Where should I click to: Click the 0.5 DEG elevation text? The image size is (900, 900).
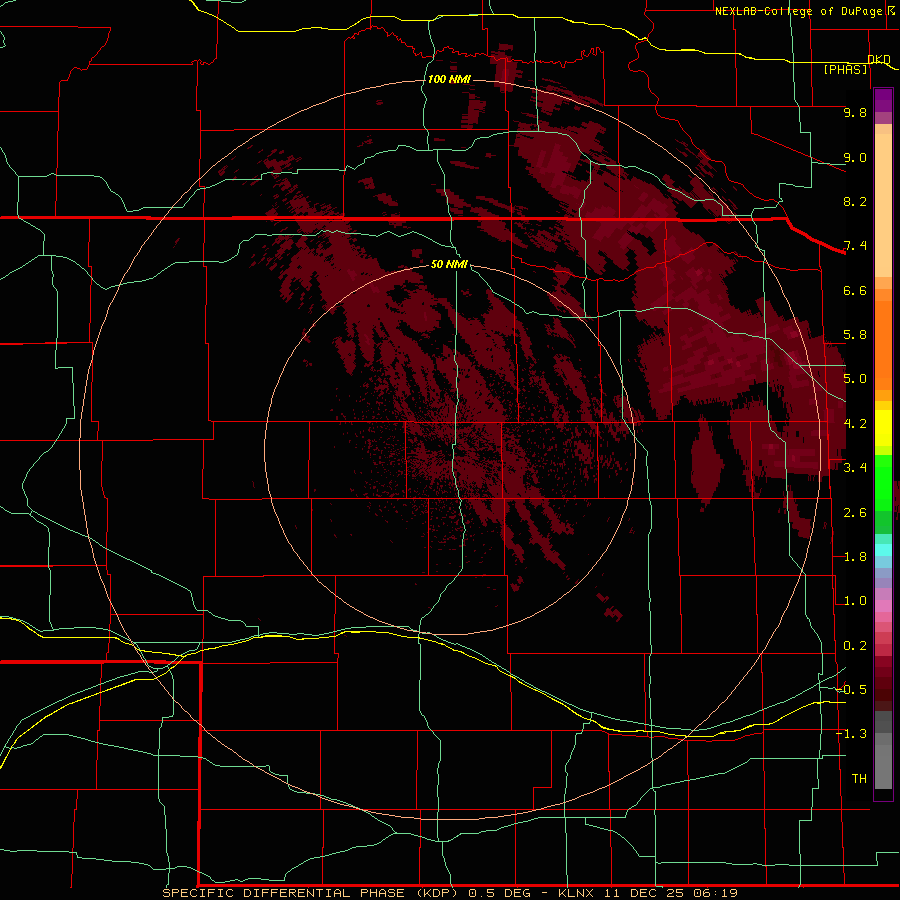pyautogui.click(x=499, y=893)
